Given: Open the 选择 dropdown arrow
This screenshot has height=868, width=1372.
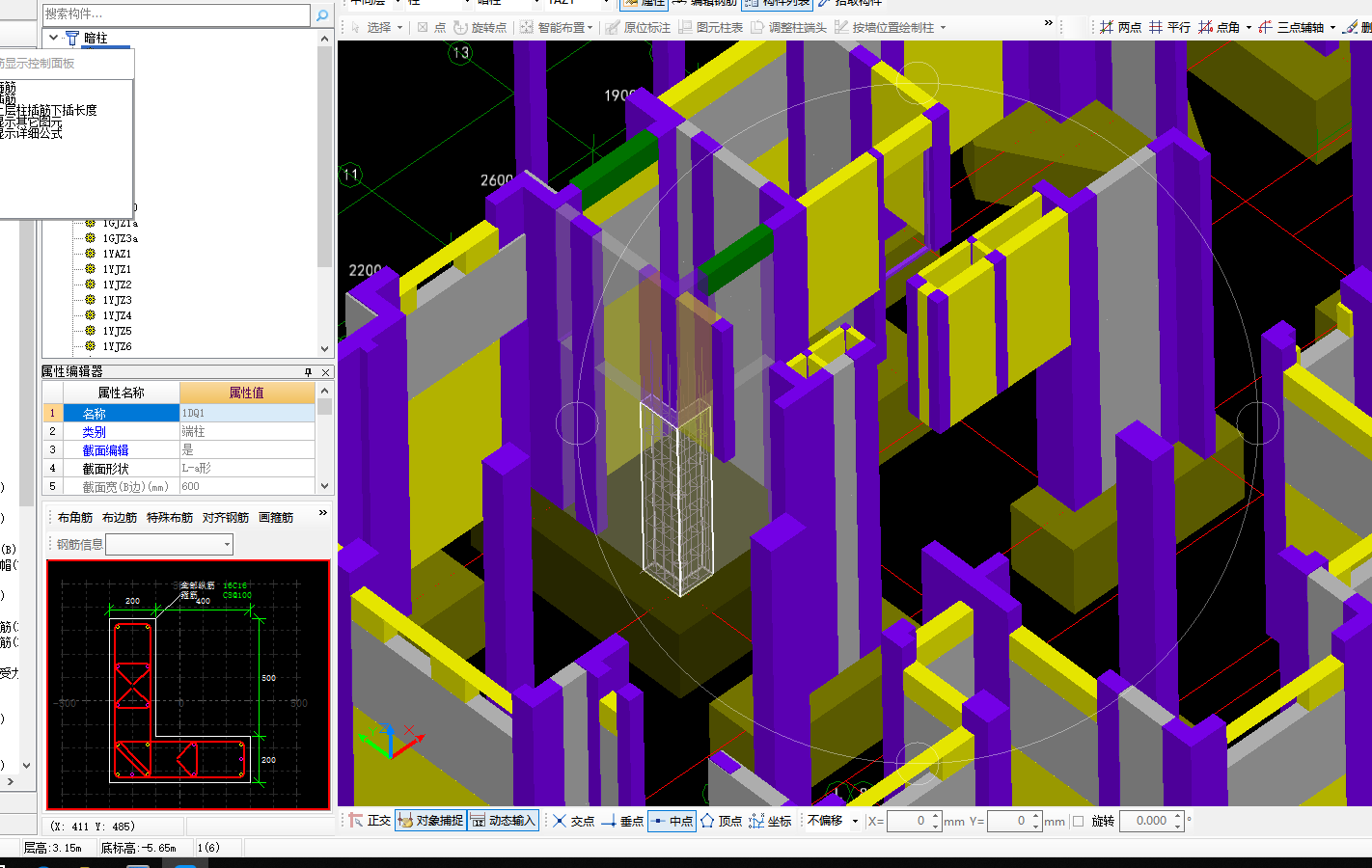Looking at the screenshot, I should click(398, 27).
